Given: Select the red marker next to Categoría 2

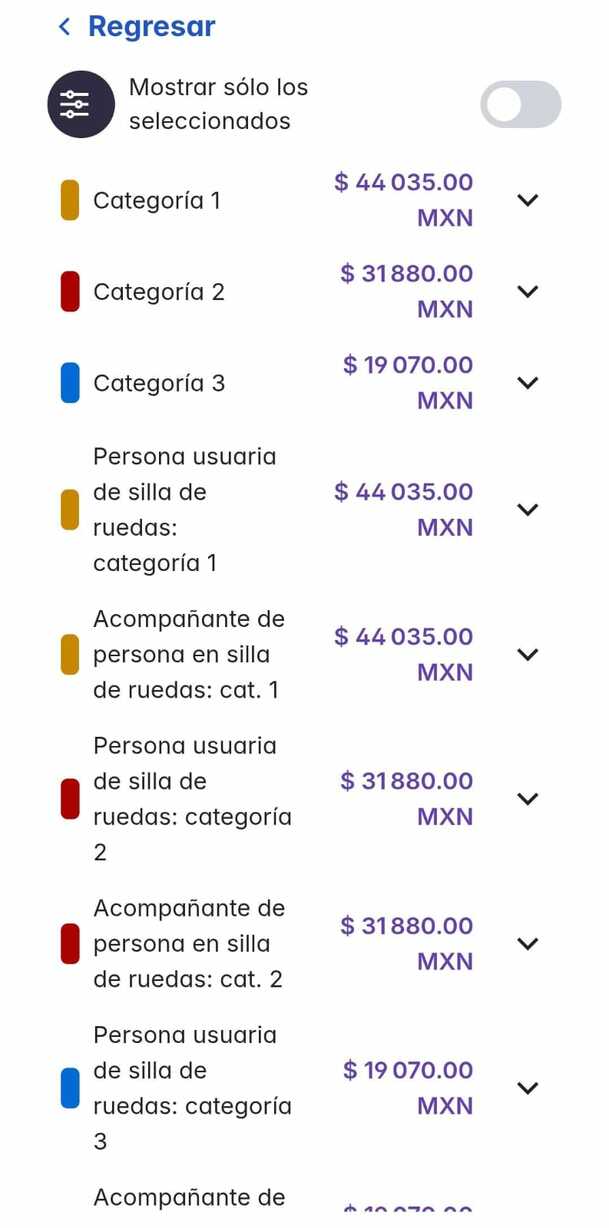Looking at the screenshot, I should pos(68,291).
